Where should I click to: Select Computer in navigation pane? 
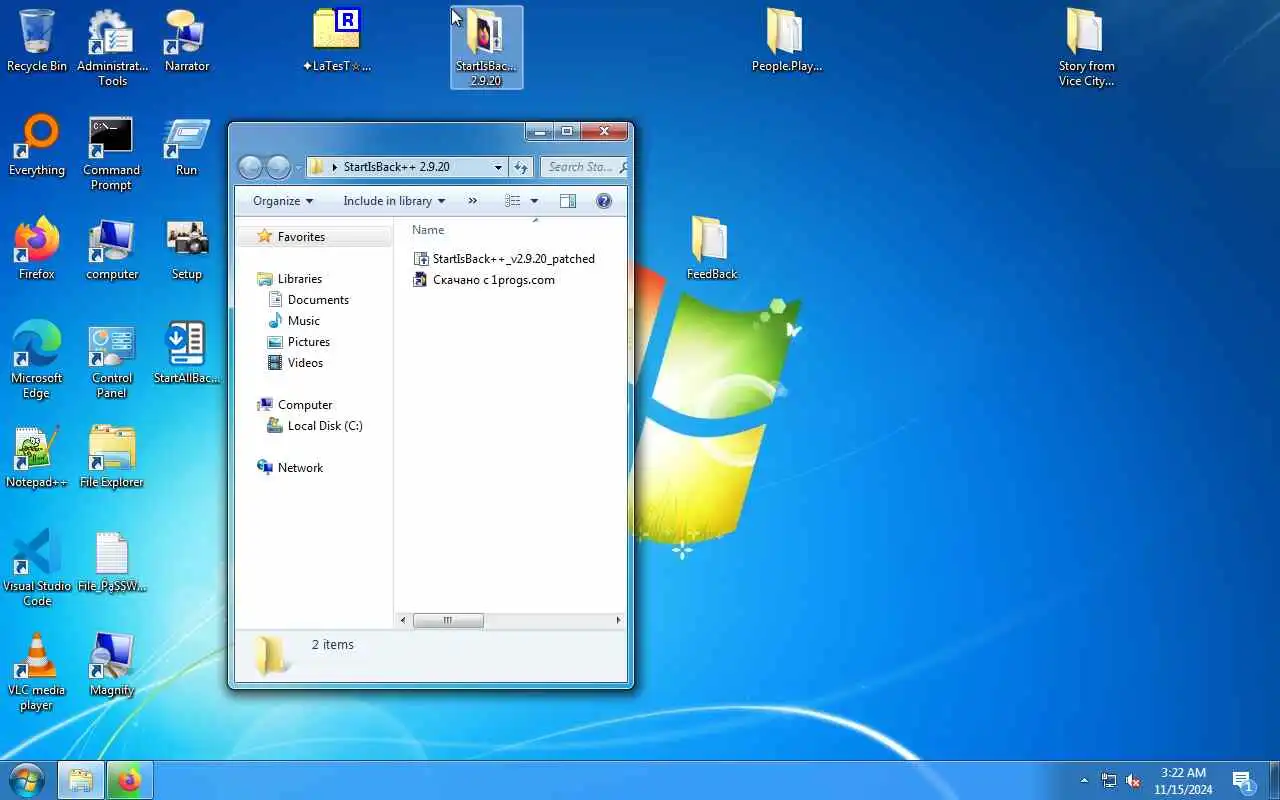pos(294,405)
